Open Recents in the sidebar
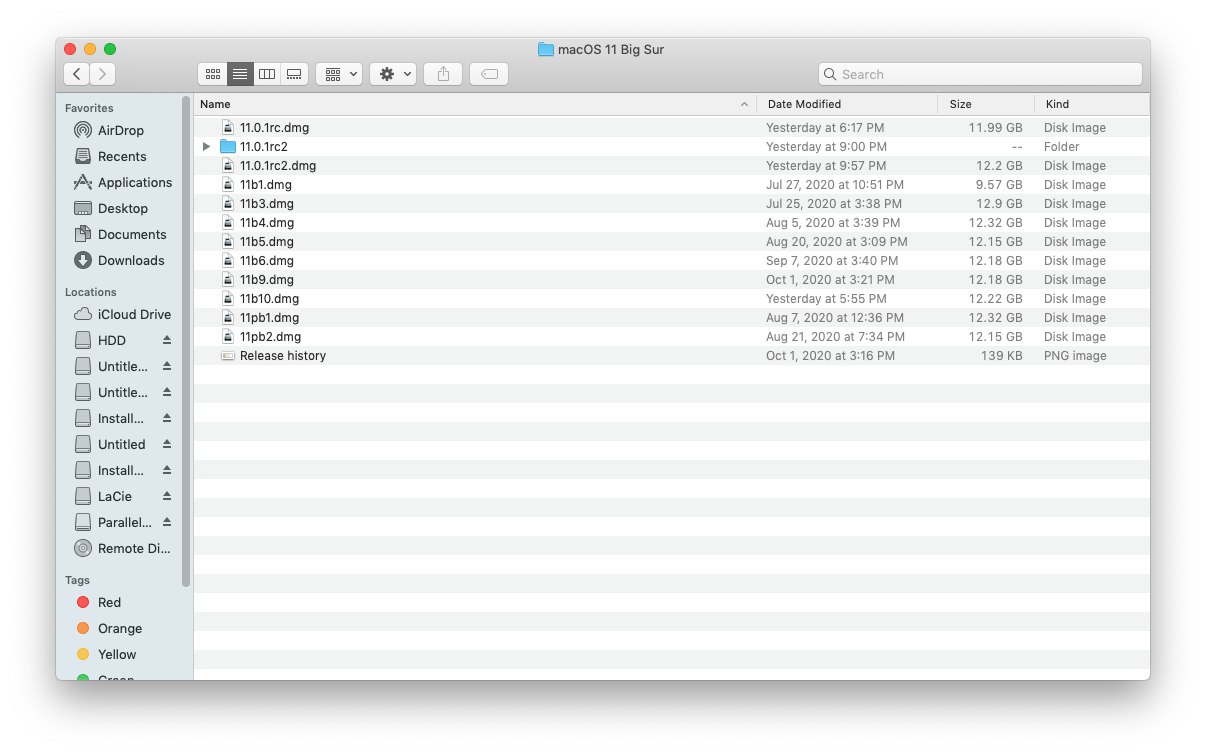This screenshot has width=1206, height=754. click(x=122, y=156)
